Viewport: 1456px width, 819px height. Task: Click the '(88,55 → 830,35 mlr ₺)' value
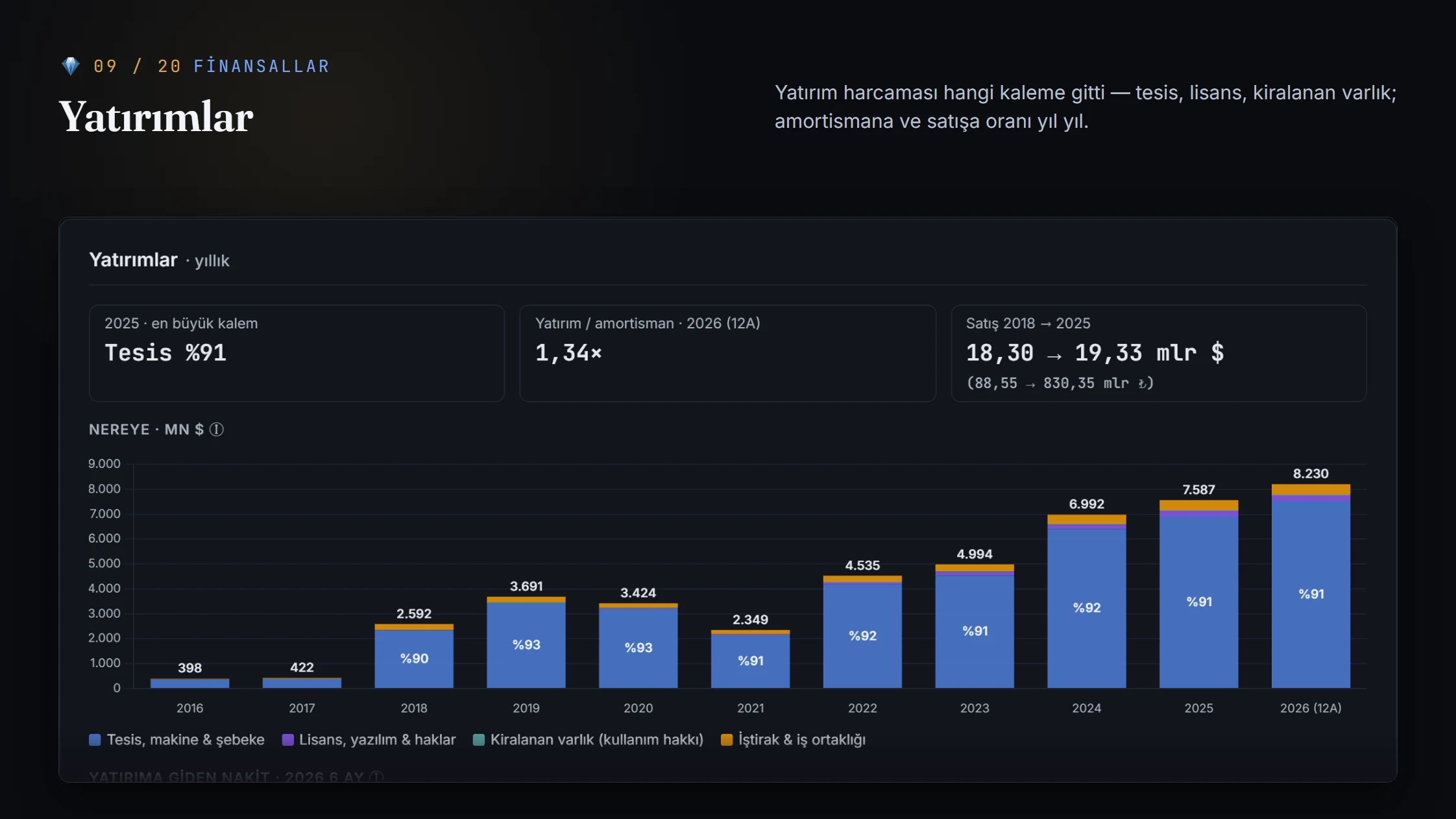pyautogui.click(x=1060, y=383)
